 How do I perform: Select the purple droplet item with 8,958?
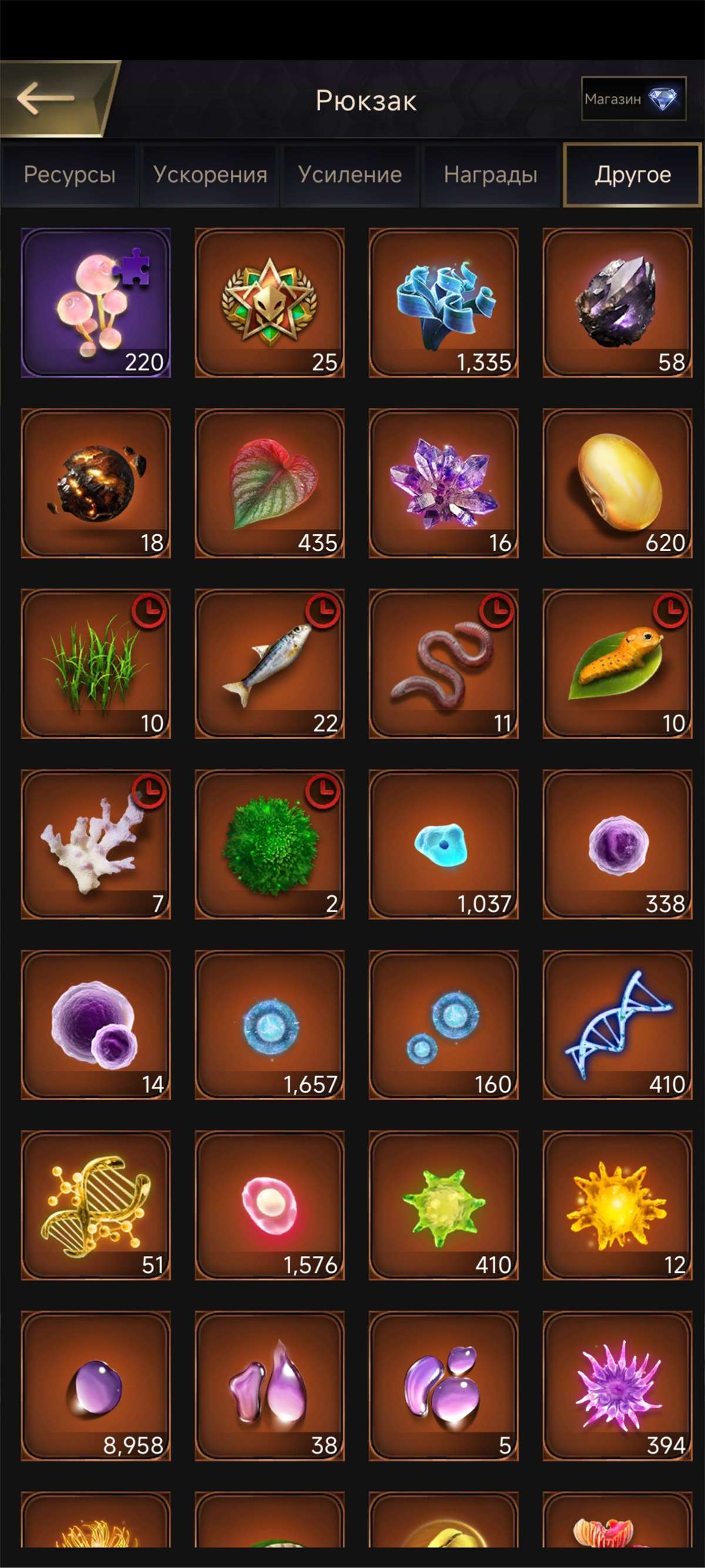(96, 1385)
